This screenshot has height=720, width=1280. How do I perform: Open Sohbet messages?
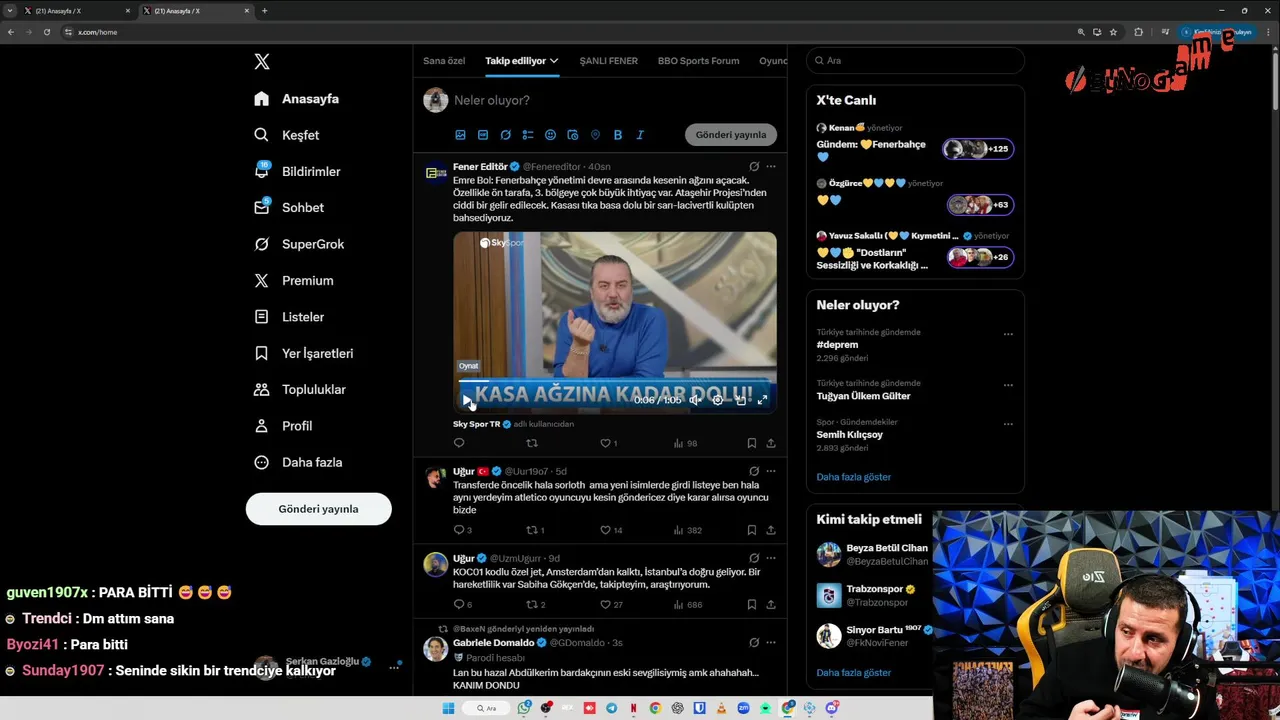[x=289, y=207]
